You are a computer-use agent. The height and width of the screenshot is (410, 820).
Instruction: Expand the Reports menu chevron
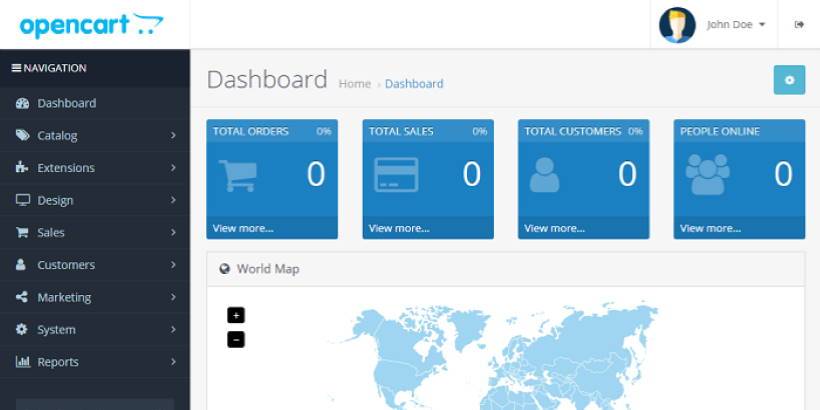(x=173, y=362)
